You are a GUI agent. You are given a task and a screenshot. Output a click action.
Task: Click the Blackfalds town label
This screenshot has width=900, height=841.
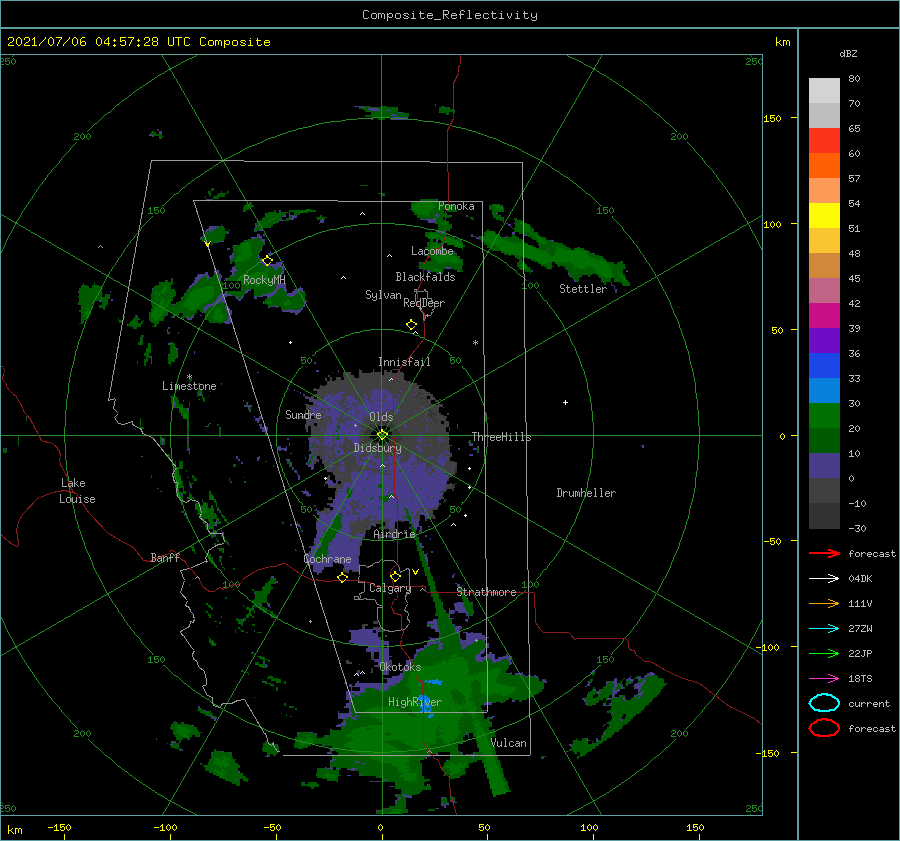point(425,277)
